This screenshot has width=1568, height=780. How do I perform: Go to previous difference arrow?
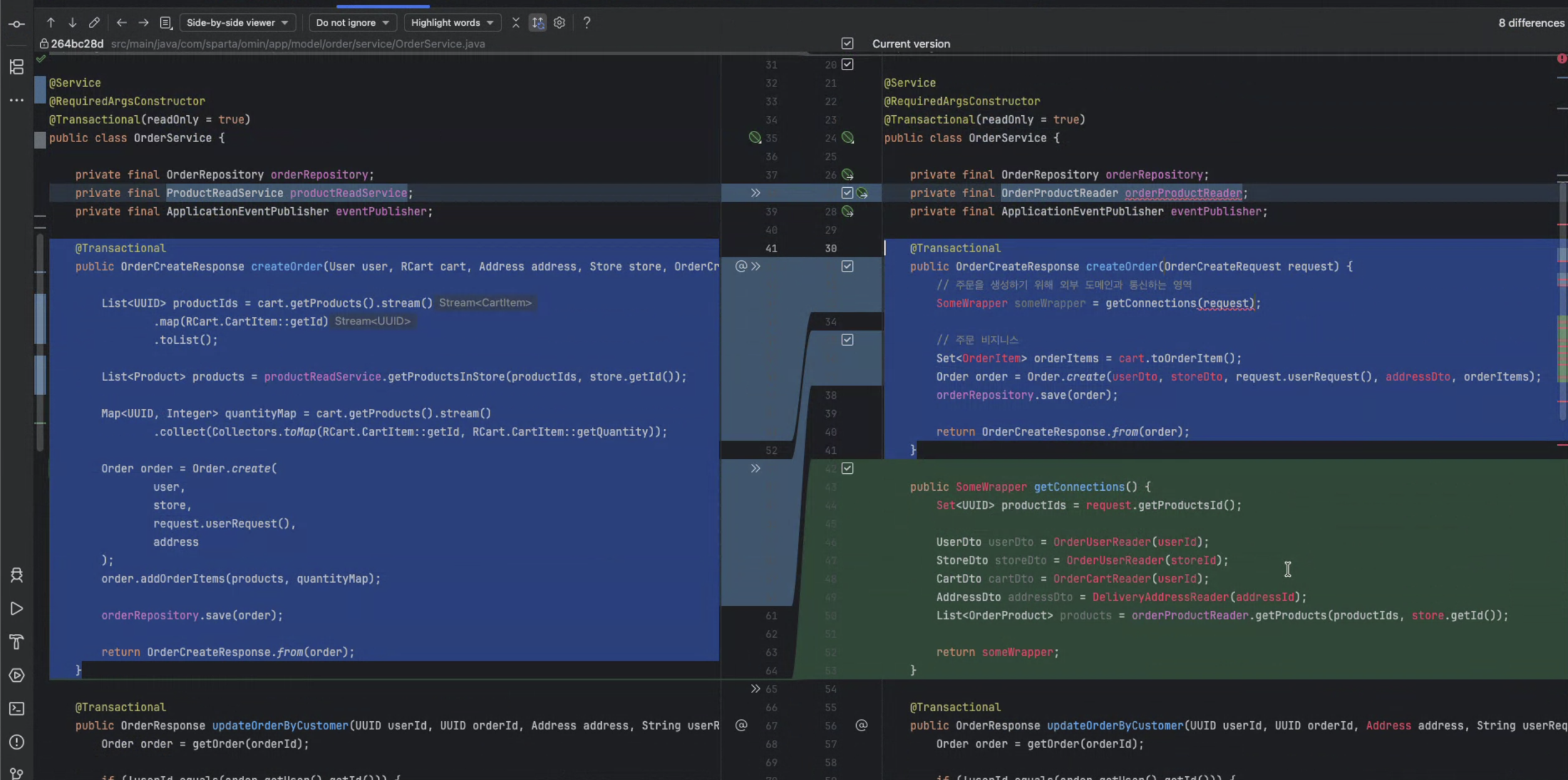tap(51, 23)
